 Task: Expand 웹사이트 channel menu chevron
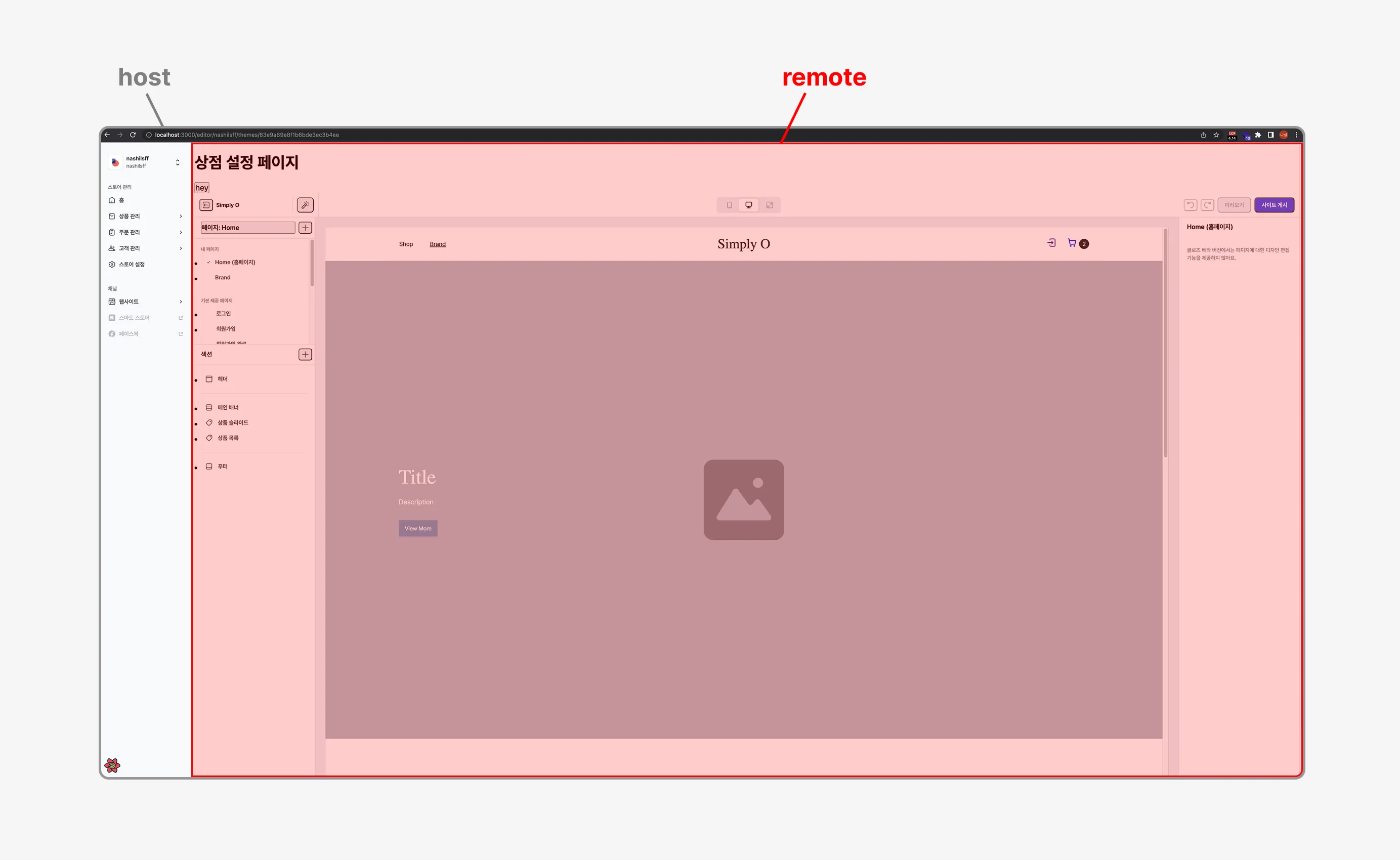181,302
